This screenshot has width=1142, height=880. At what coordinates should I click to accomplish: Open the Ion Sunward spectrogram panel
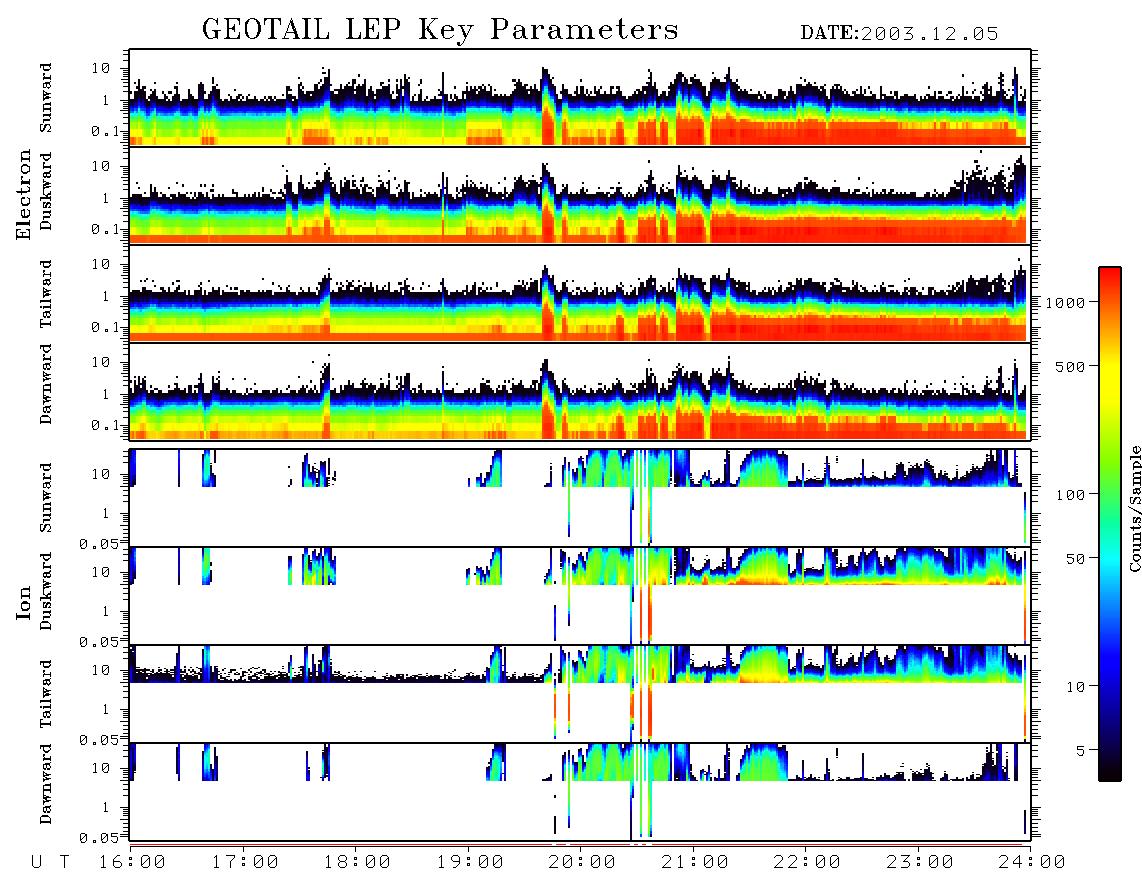(x=580, y=498)
